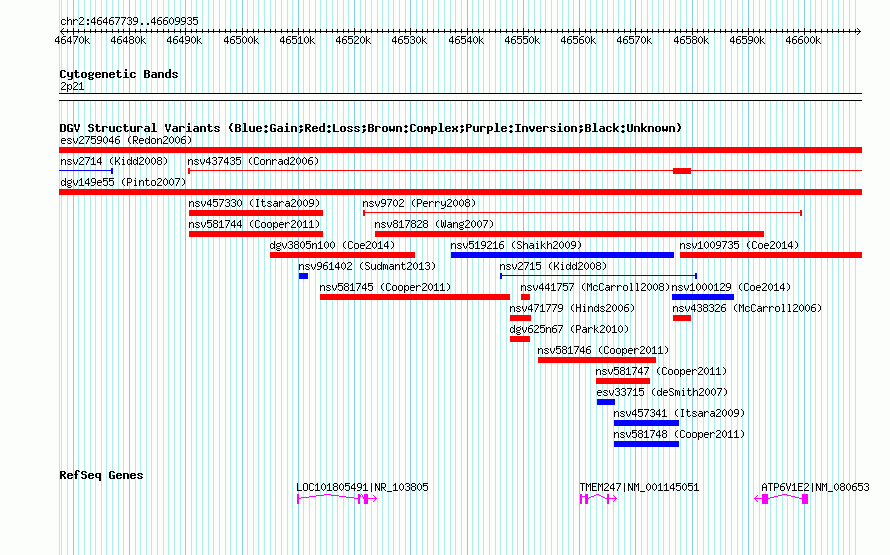Click the chr2:46467739..46609935 region label
Viewport: 890px width, 555px height.
tap(129, 22)
